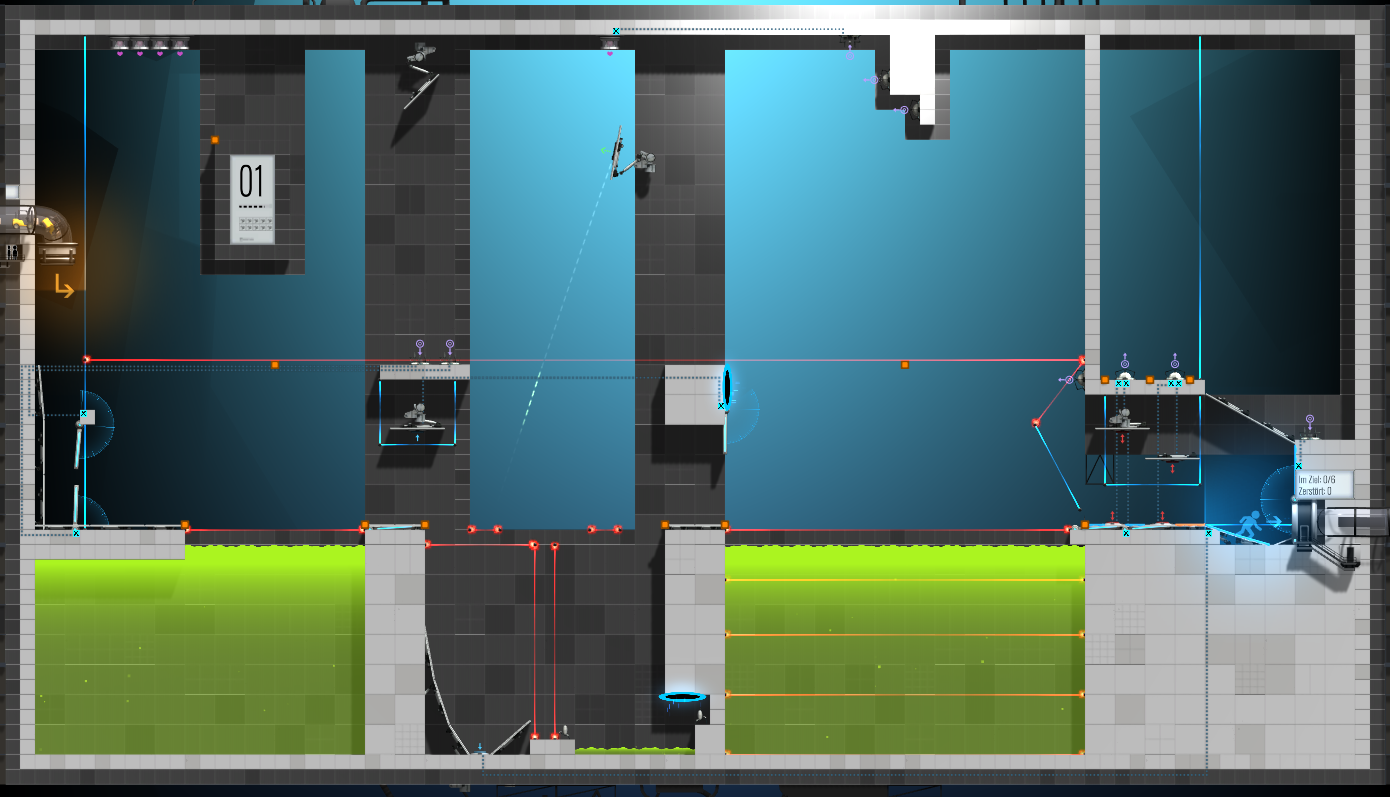This screenshot has width=1390, height=797.
Task: Click the leftmost heart dropper at the top left
Action: 120,46
